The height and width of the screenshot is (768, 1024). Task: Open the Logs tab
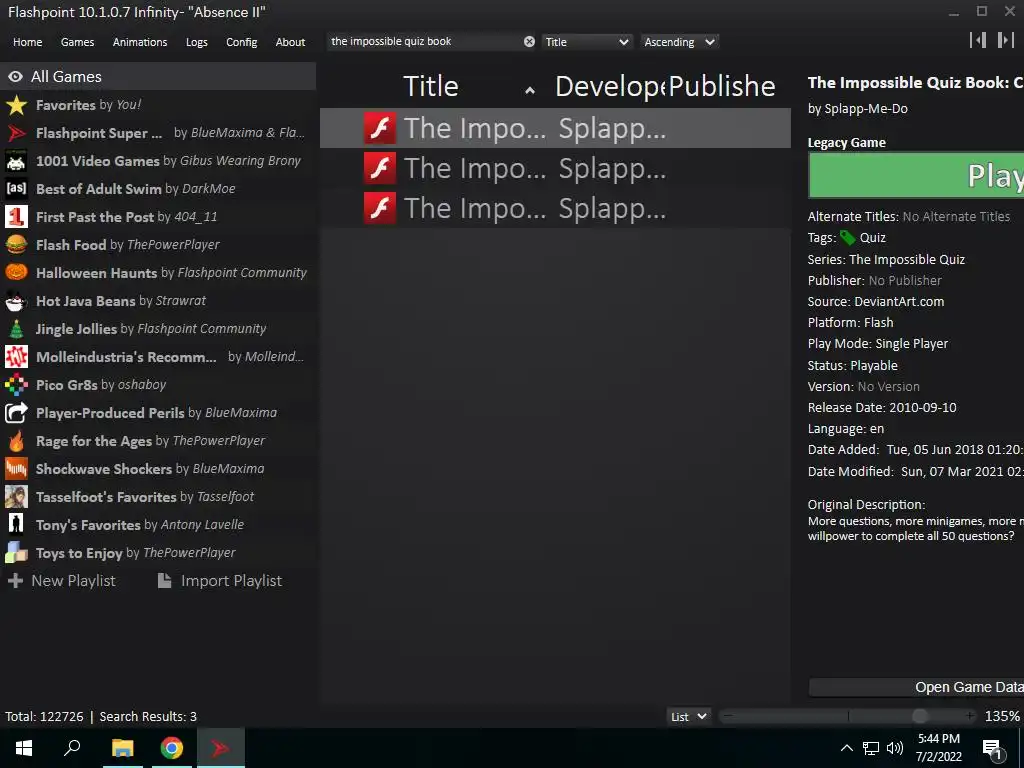click(x=197, y=42)
